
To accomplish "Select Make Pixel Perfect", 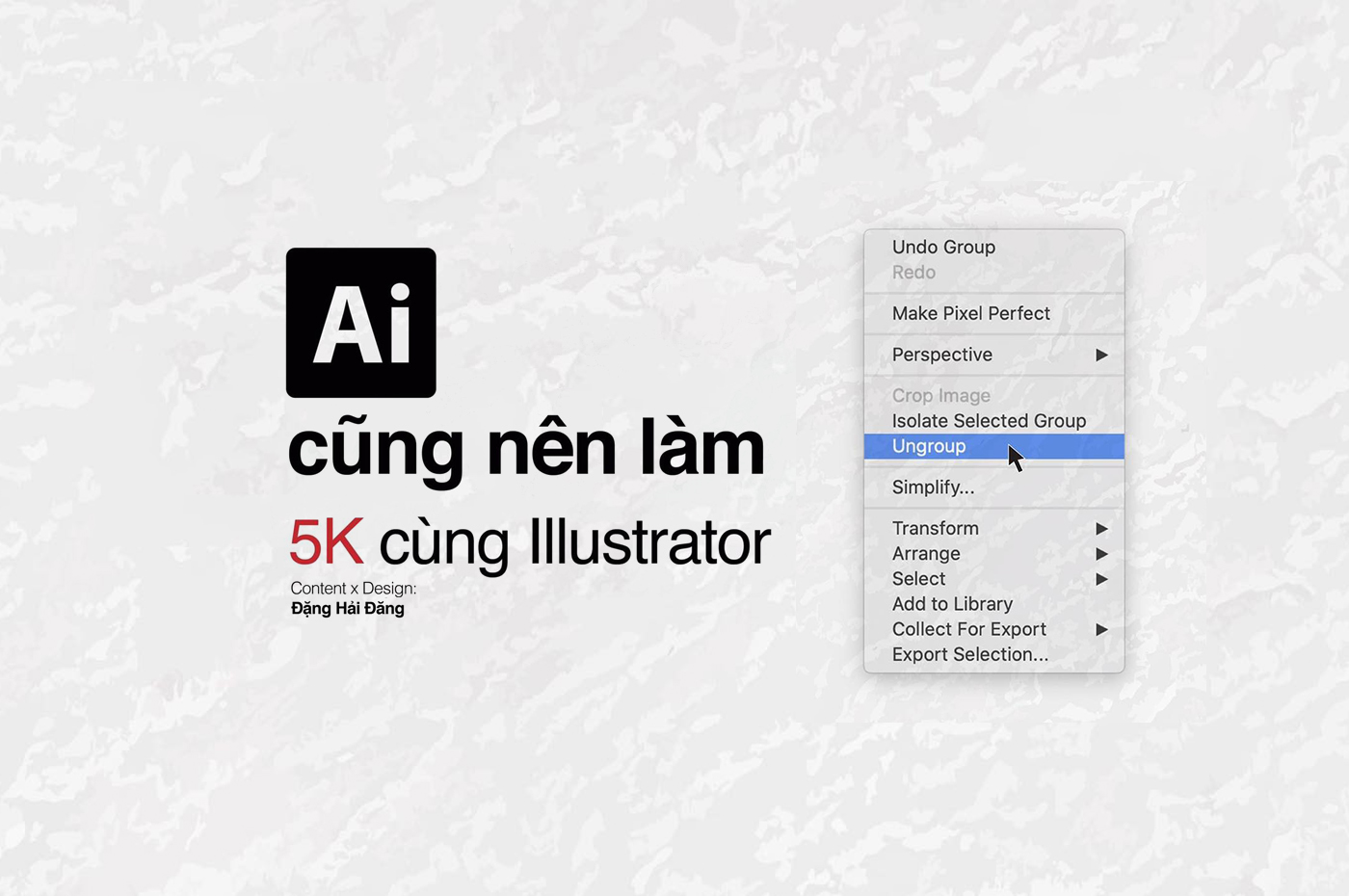I will [x=970, y=313].
